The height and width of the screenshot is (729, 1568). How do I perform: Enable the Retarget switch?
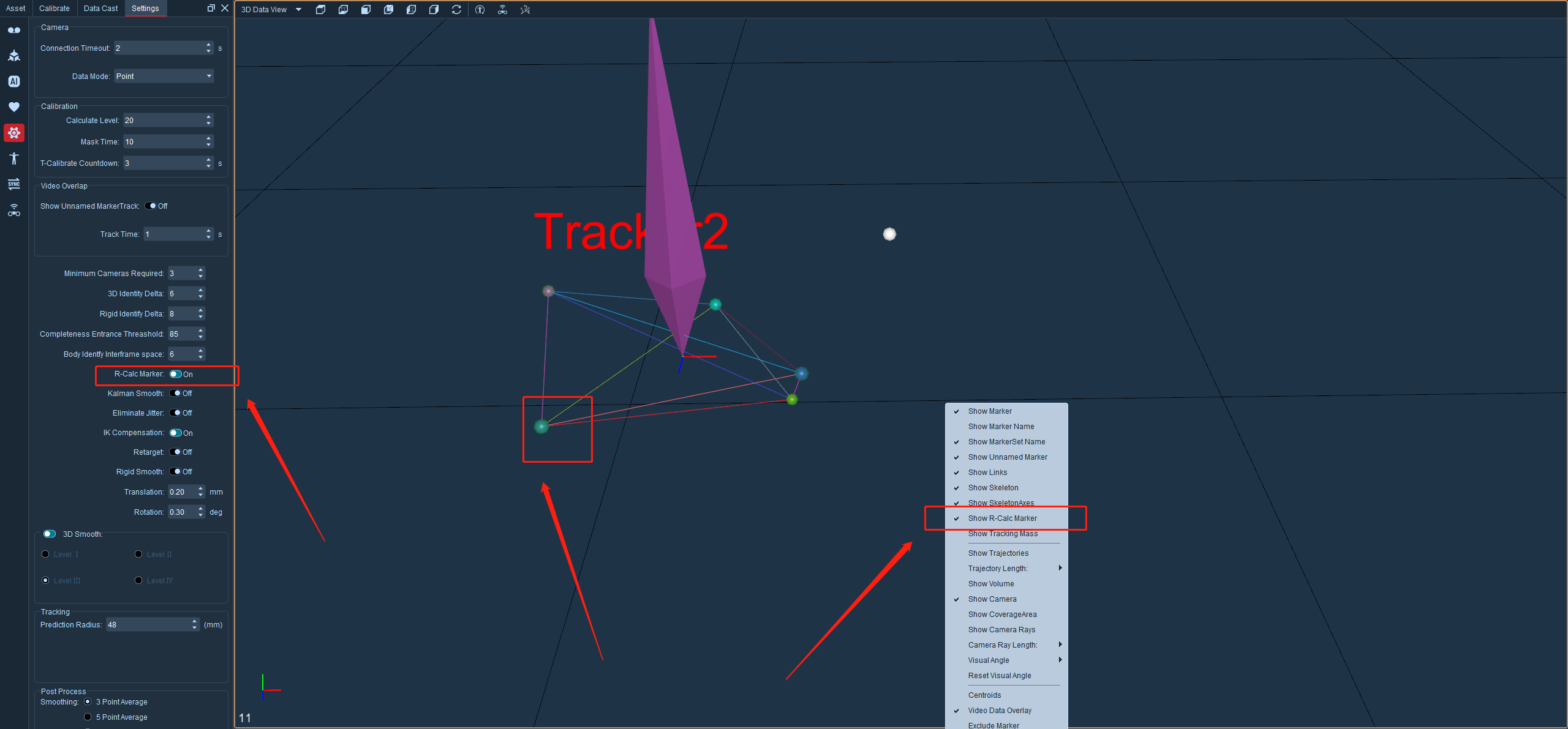coord(175,452)
